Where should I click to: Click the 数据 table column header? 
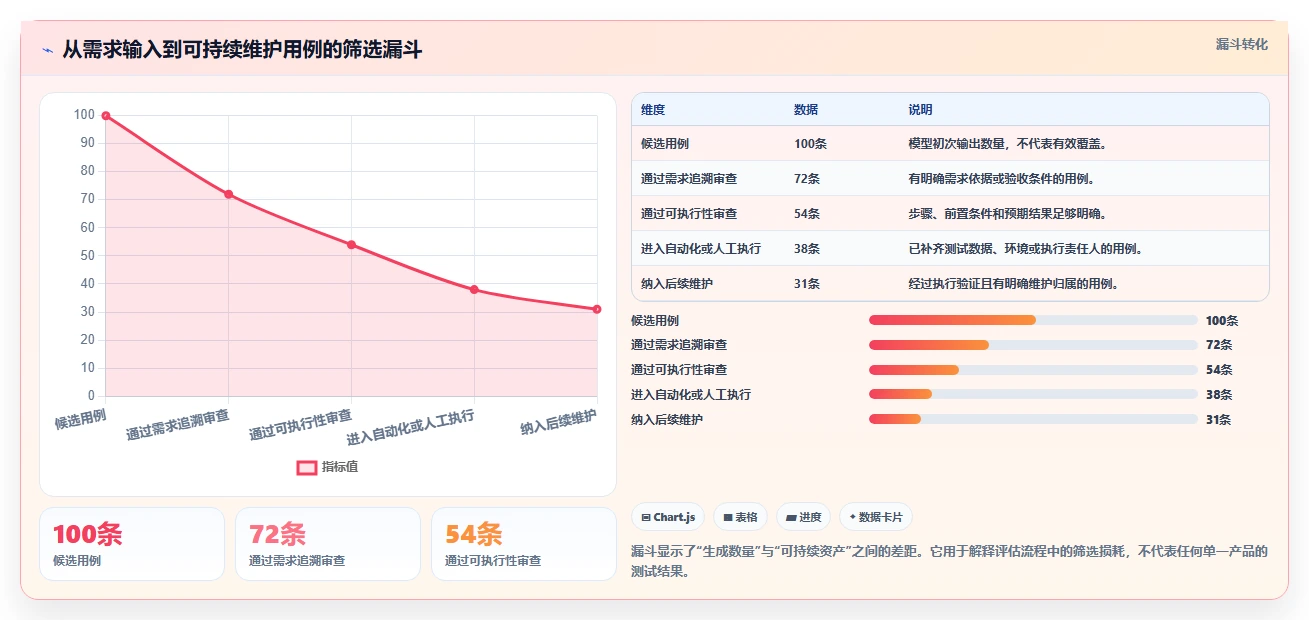pyautogui.click(x=806, y=109)
